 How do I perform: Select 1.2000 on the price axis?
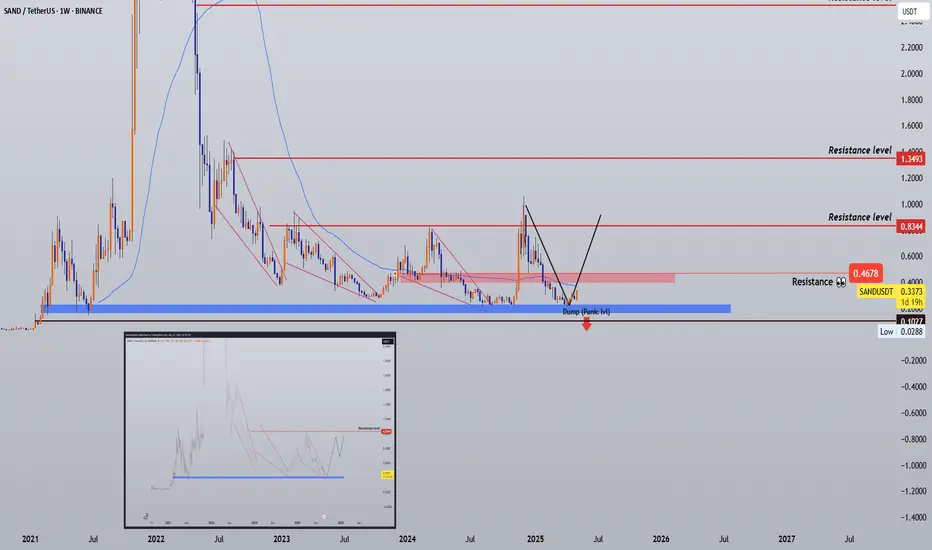pyautogui.click(x=911, y=178)
